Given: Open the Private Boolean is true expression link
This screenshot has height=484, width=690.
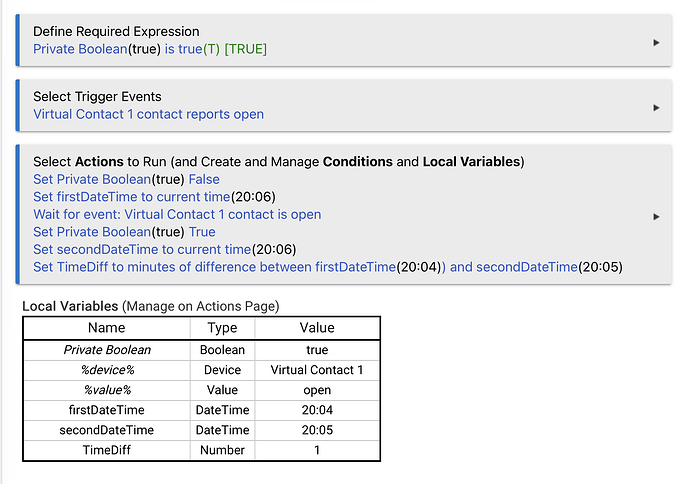Looking at the screenshot, I should coord(150,49).
